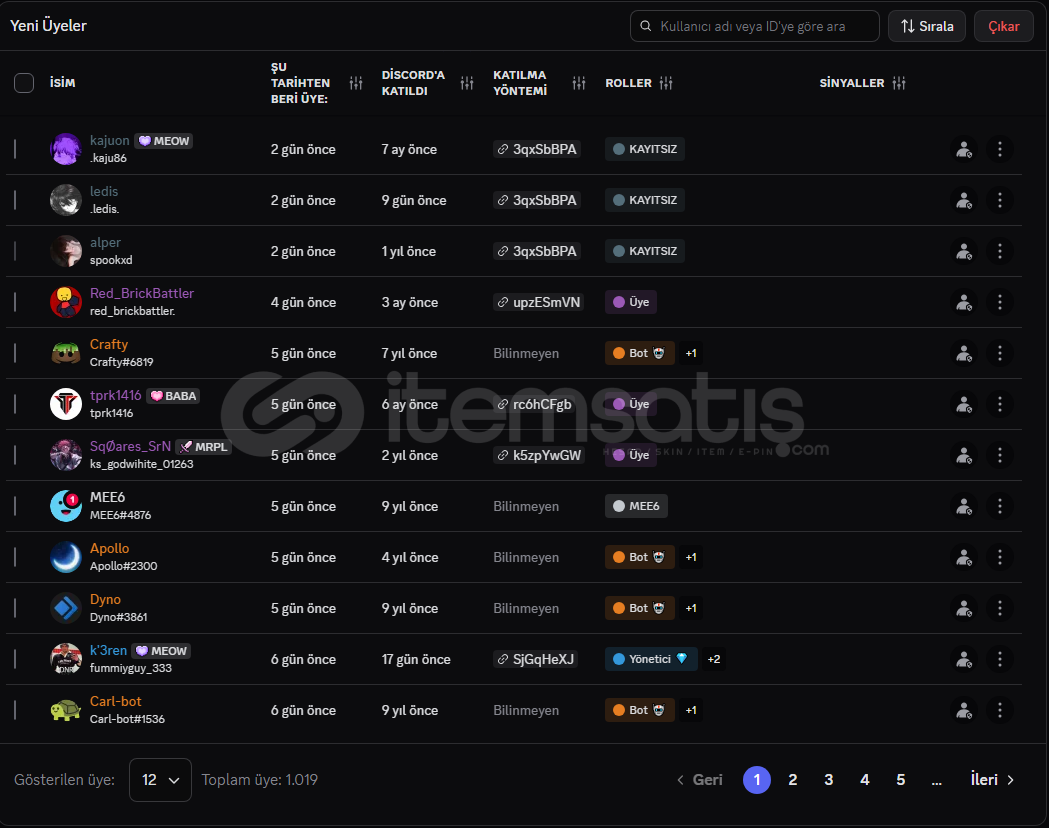The image size is (1049, 828).
Task: Click the red Çıkar button
Action: click(x=1003, y=26)
